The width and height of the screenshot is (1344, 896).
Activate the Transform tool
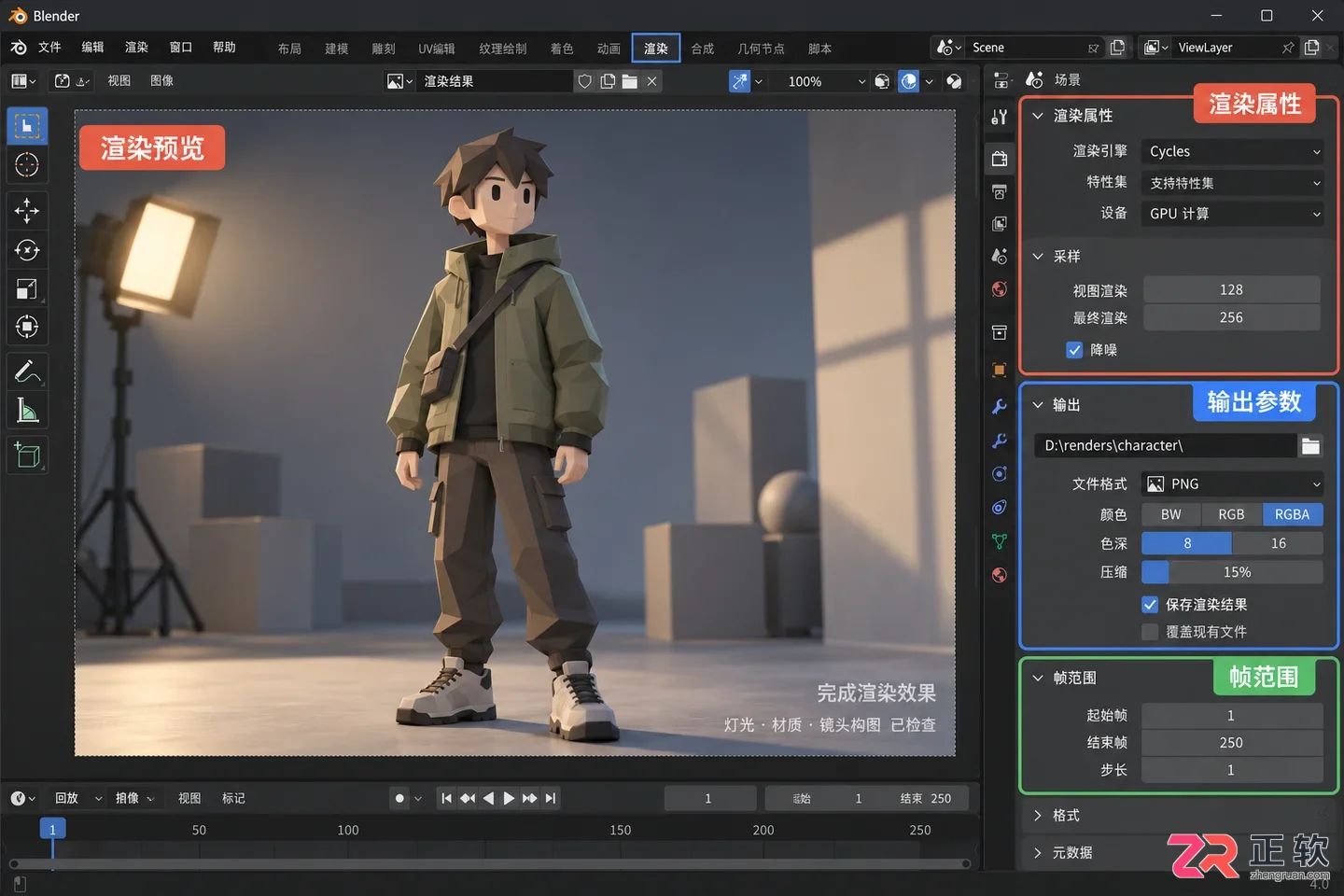27,327
